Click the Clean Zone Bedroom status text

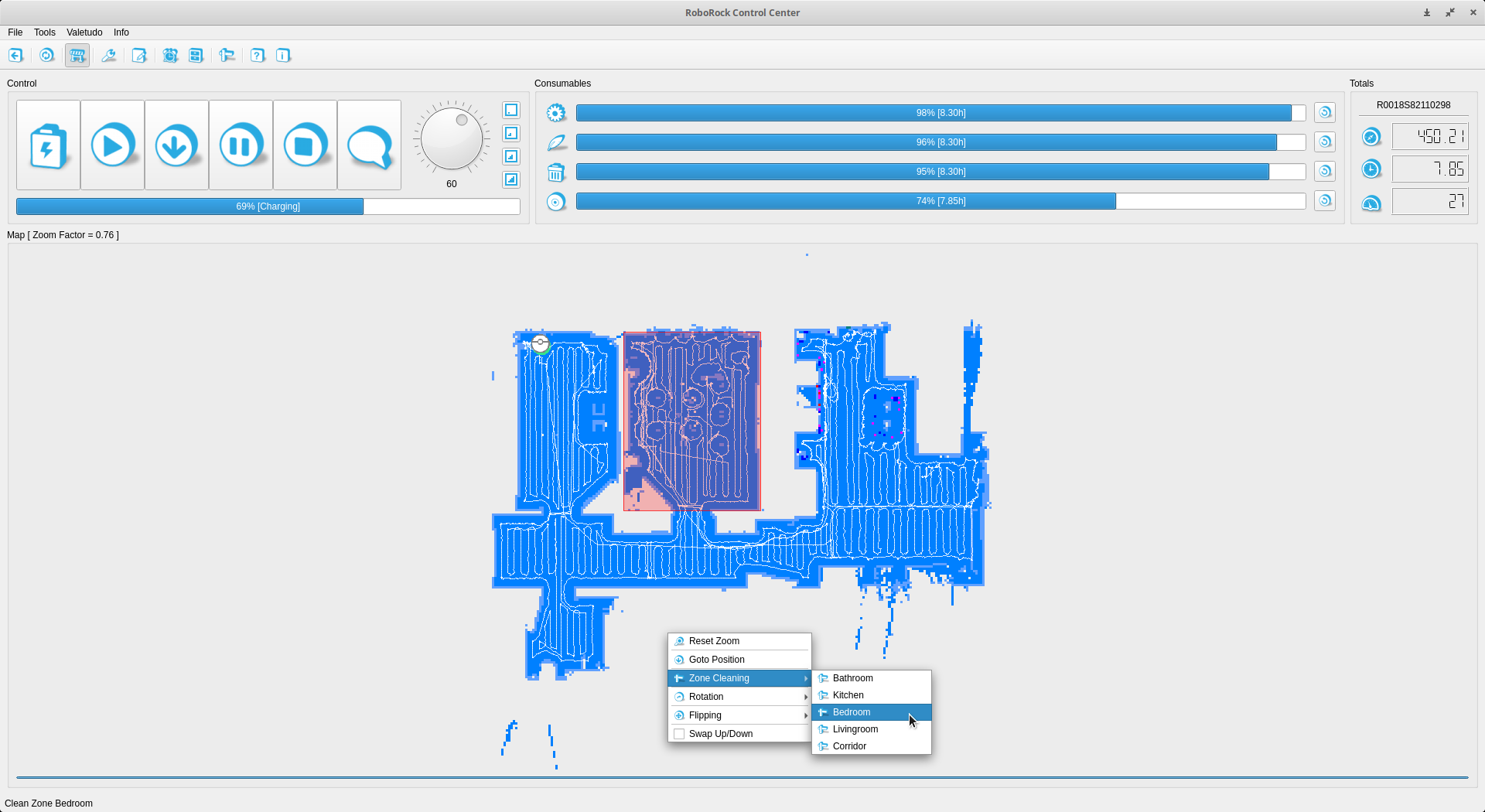(49, 803)
